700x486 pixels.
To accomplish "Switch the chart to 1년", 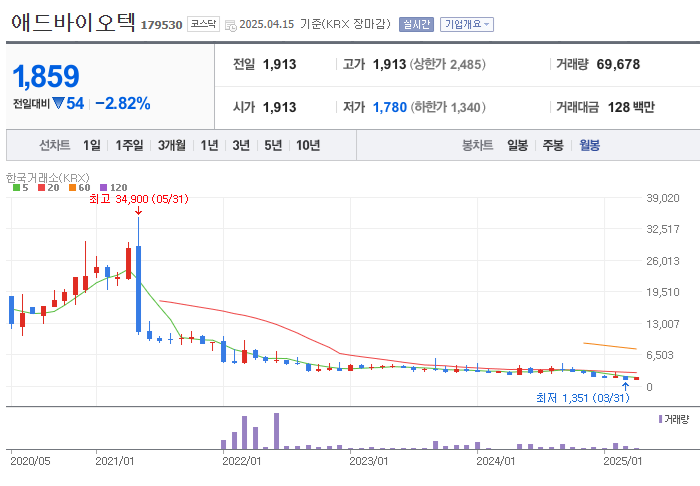I will tap(209, 145).
